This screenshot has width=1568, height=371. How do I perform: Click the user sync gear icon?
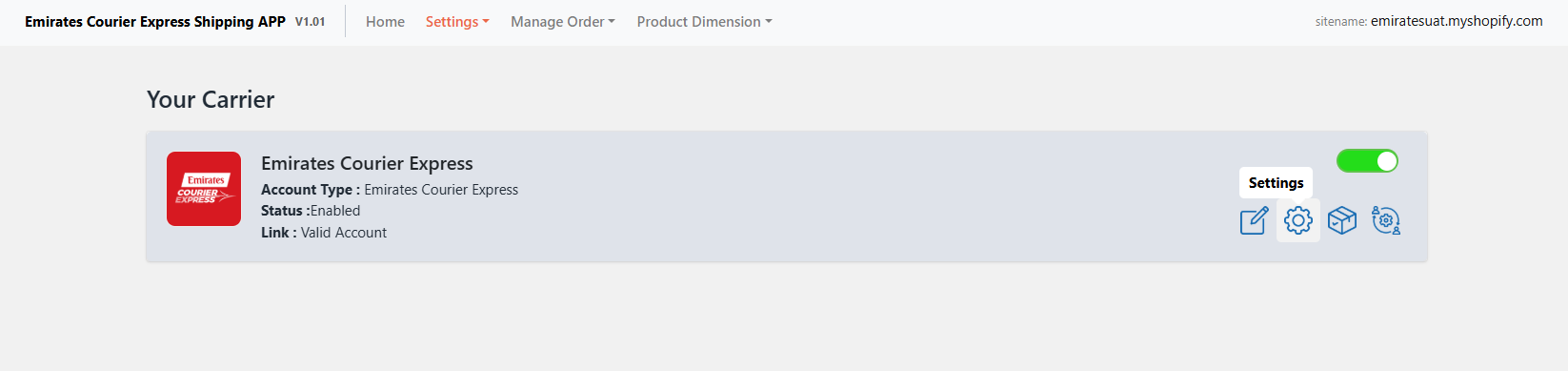click(x=1386, y=220)
